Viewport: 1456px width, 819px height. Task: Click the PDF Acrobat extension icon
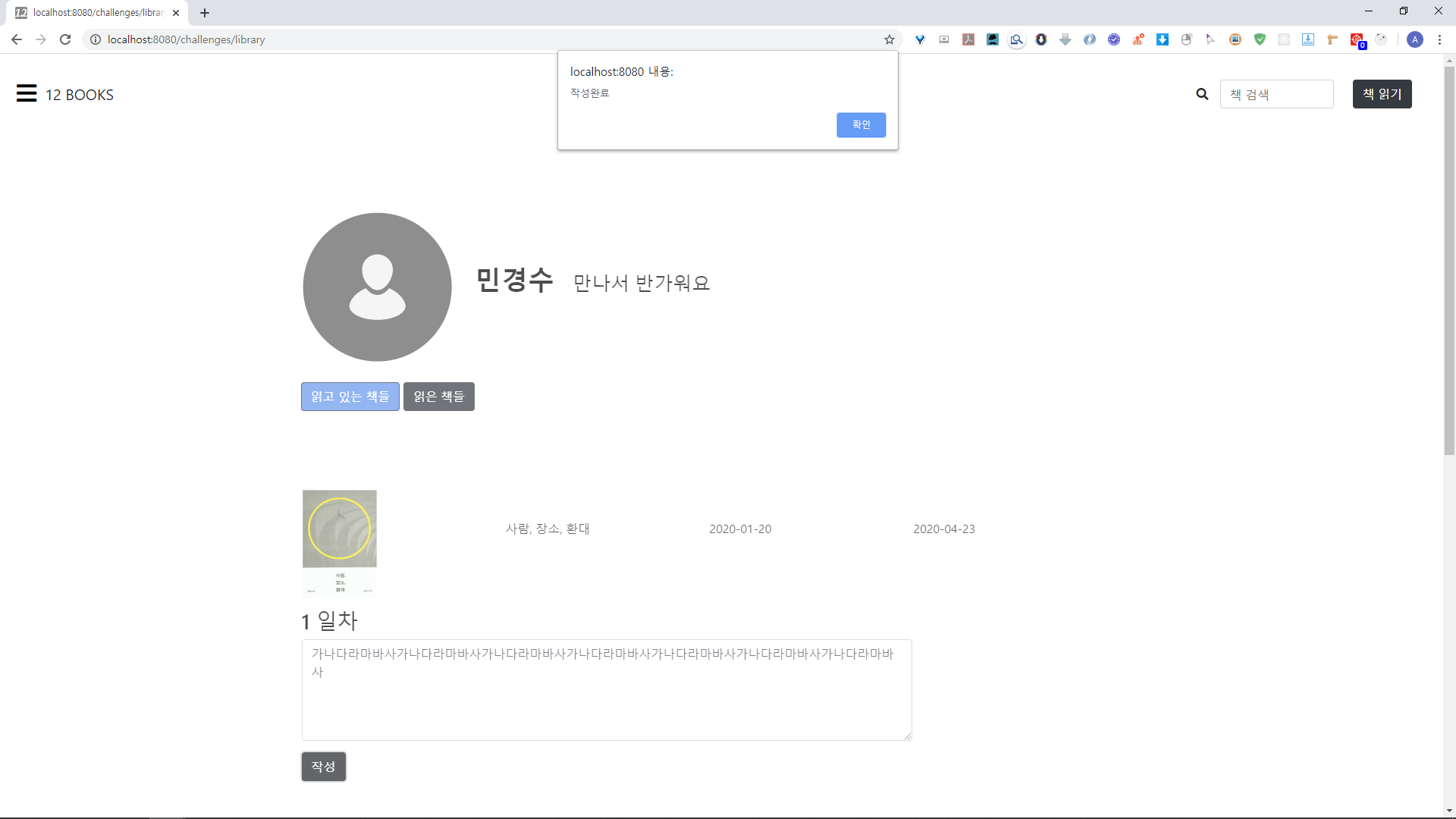968,39
